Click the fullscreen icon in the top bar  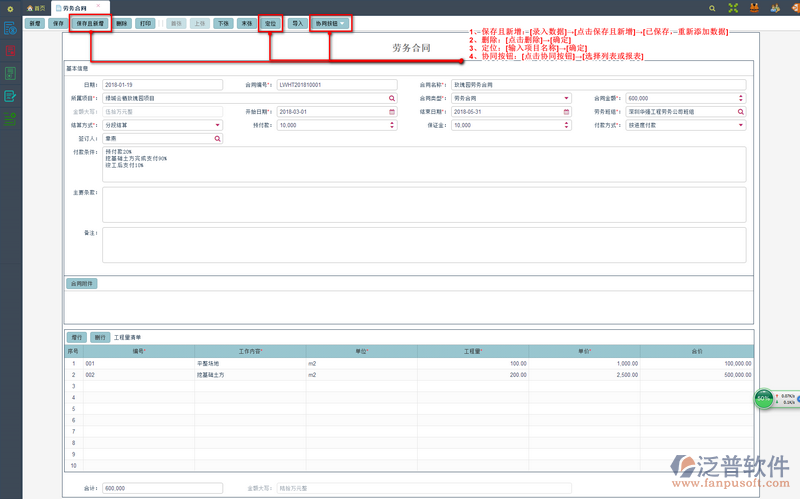tap(735, 8)
